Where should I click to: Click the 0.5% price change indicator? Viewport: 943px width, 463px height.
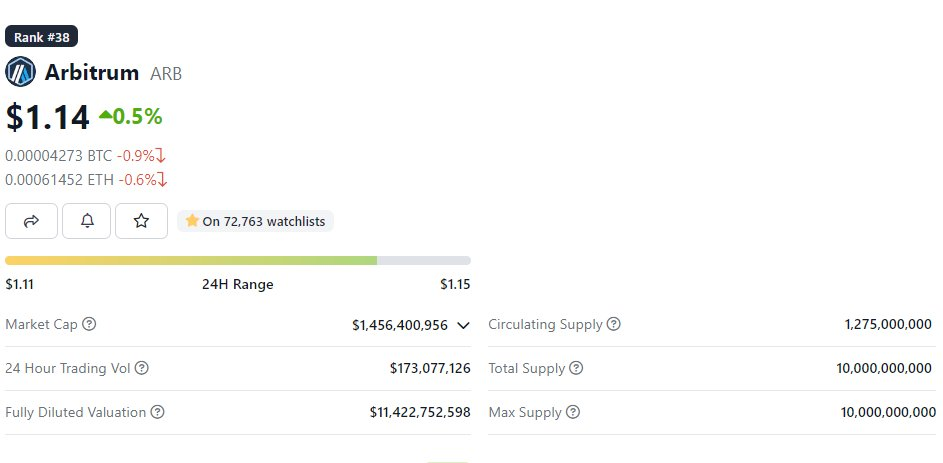130,116
